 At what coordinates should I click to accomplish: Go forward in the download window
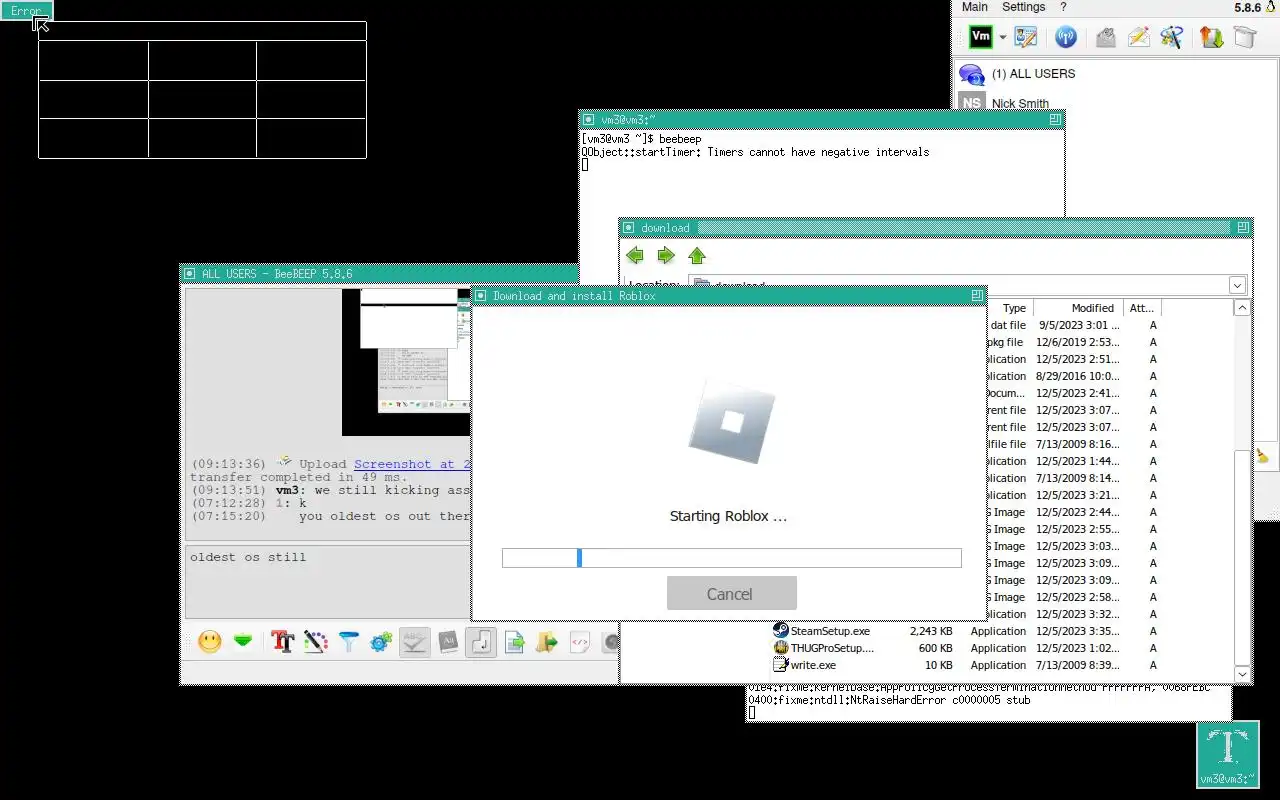[x=666, y=256]
